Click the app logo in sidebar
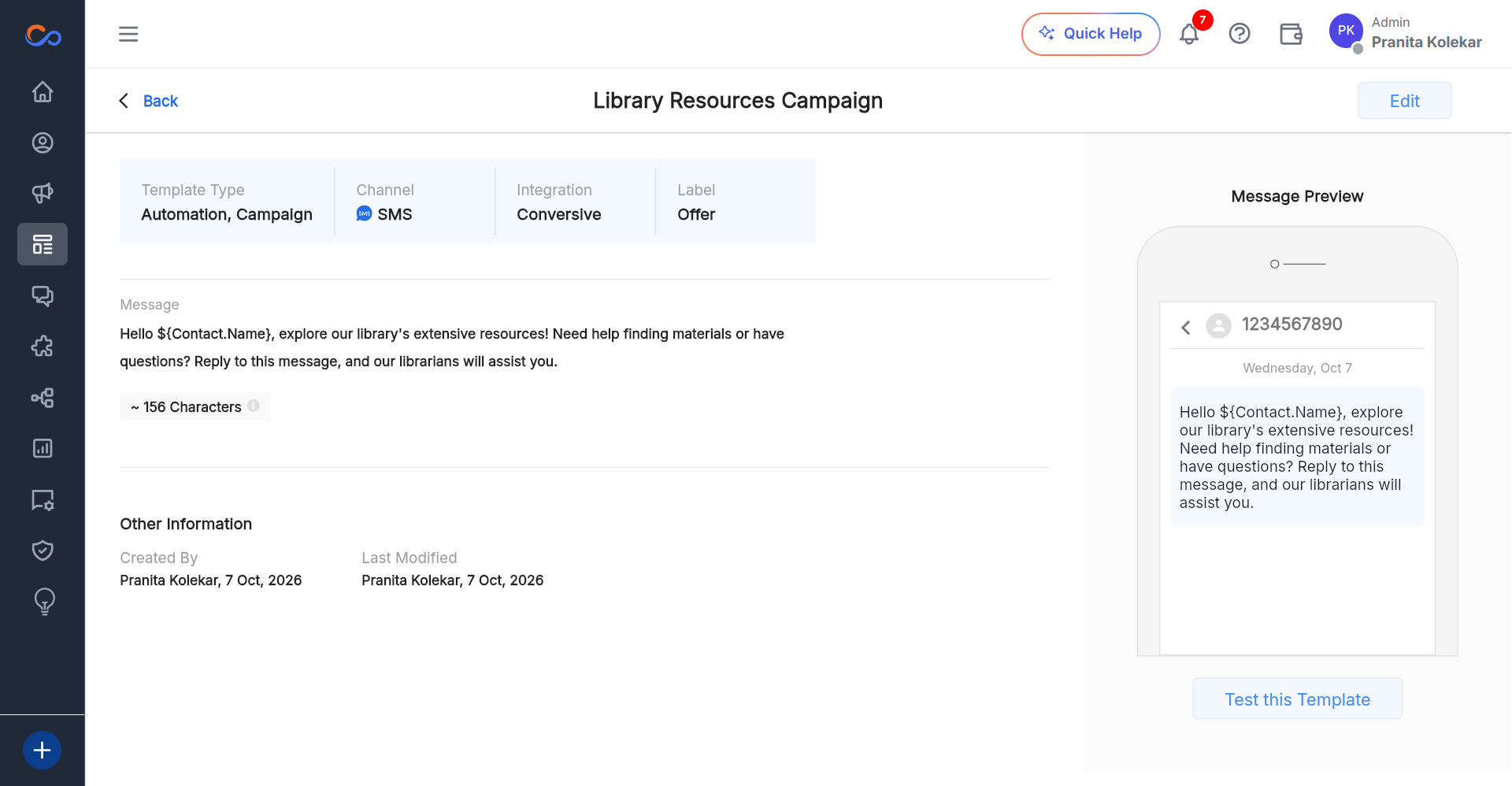The height and width of the screenshot is (786, 1512). click(x=43, y=35)
